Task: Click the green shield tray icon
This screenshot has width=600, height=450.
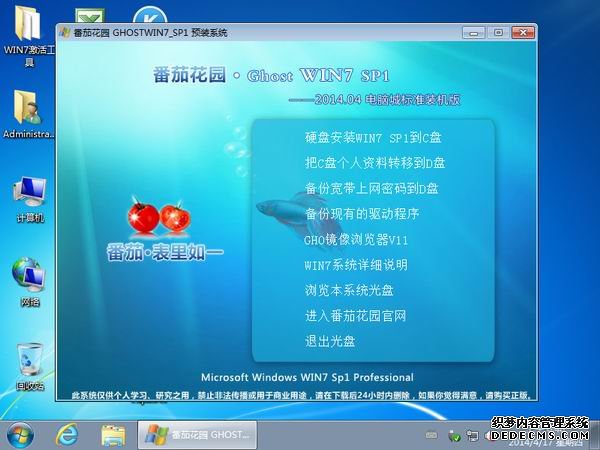Action: coord(454,435)
